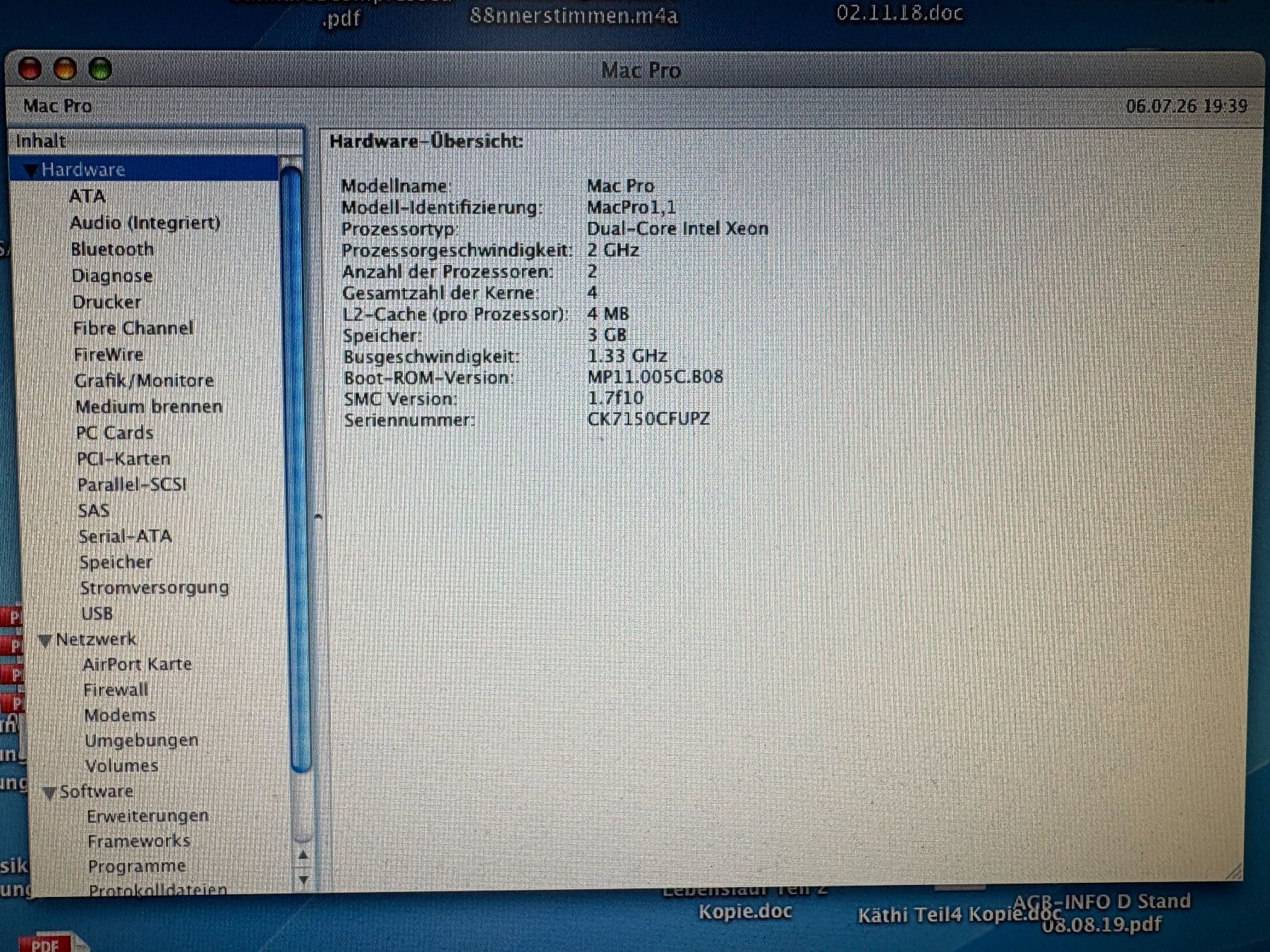Click the bus speed 1.33 GHz
This screenshot has width=1270, height=952.
pos(627,355)
